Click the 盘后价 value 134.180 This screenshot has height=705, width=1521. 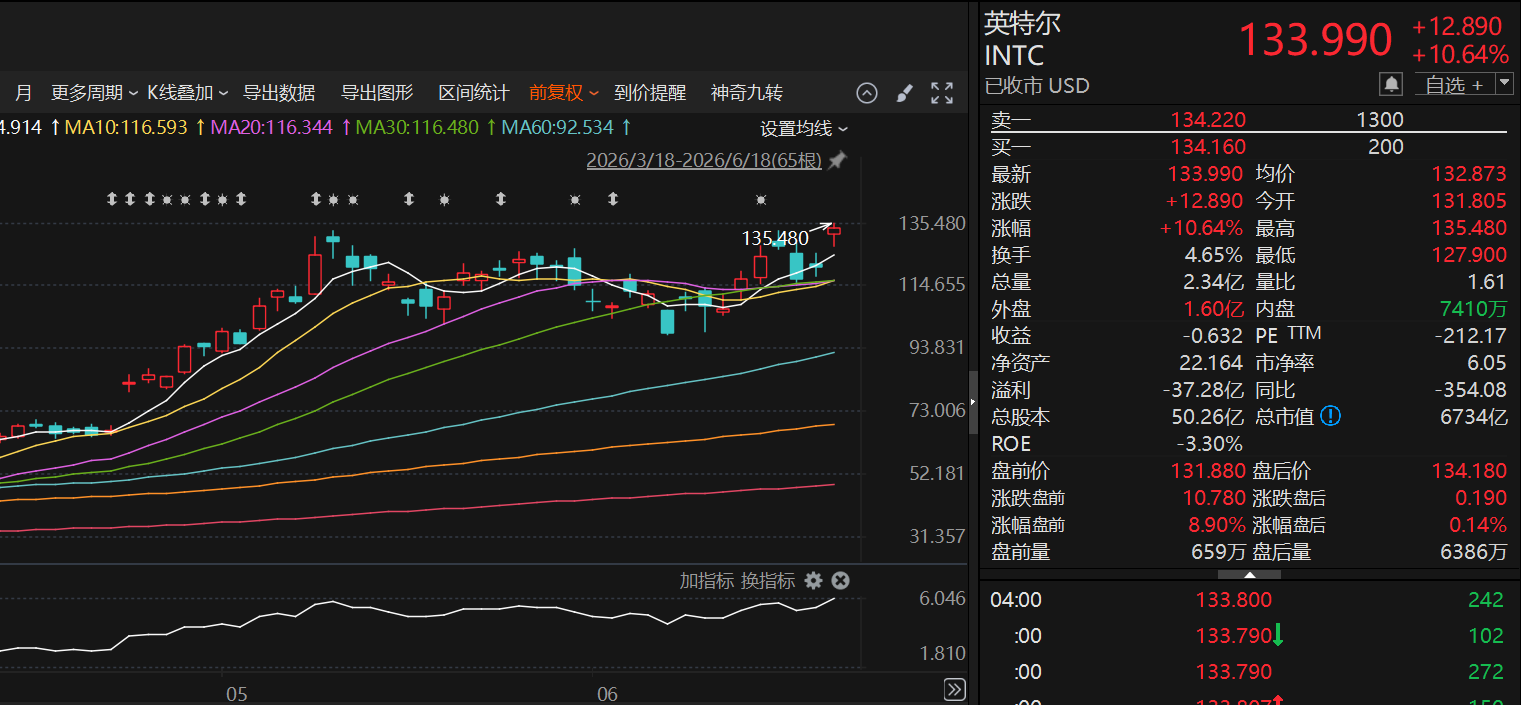[1469, 471]
